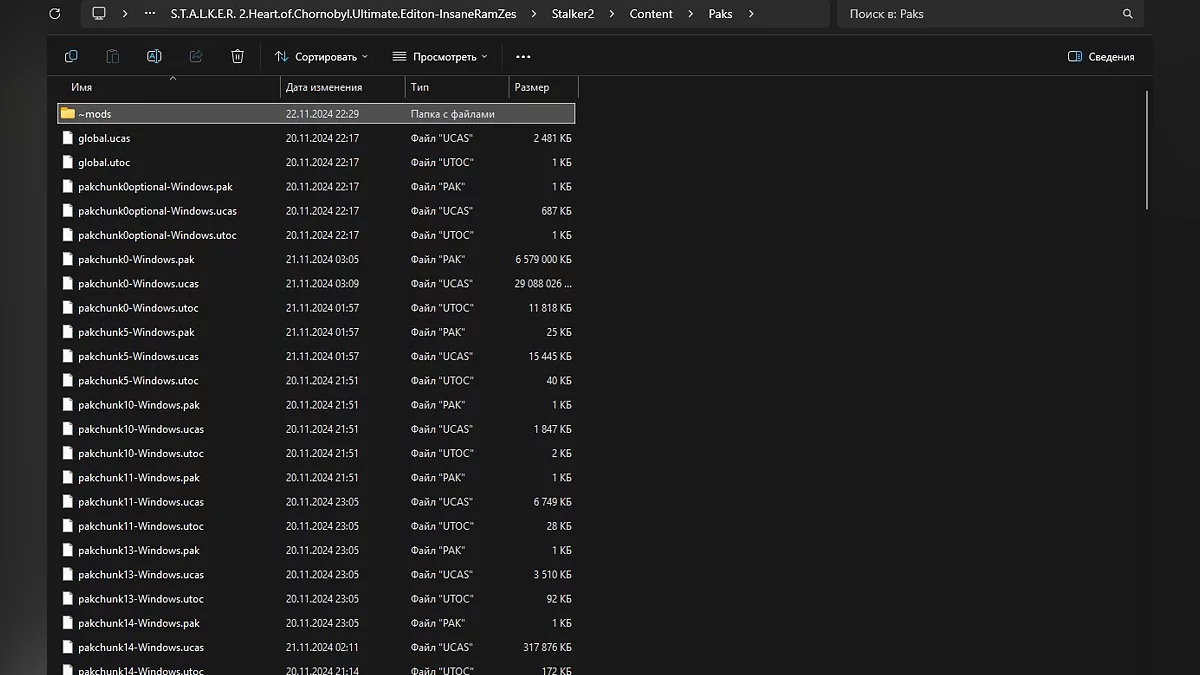1200x675 pixels.
Task: Toggle the Сведения details pane
Action: [1101, 57]
